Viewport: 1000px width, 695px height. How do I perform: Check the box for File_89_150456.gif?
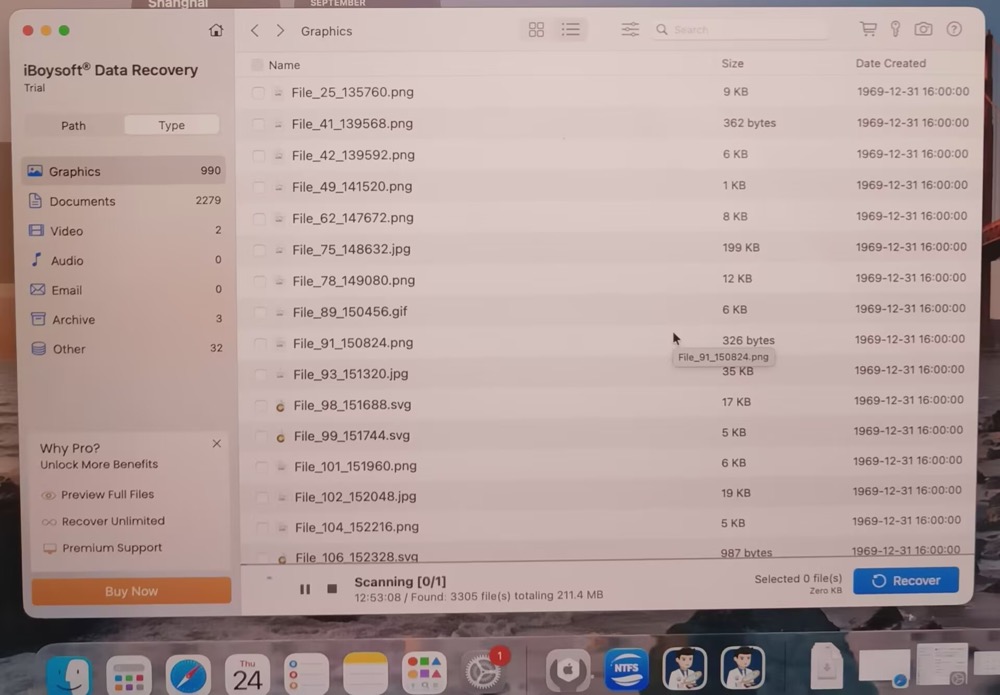(260, 312)
